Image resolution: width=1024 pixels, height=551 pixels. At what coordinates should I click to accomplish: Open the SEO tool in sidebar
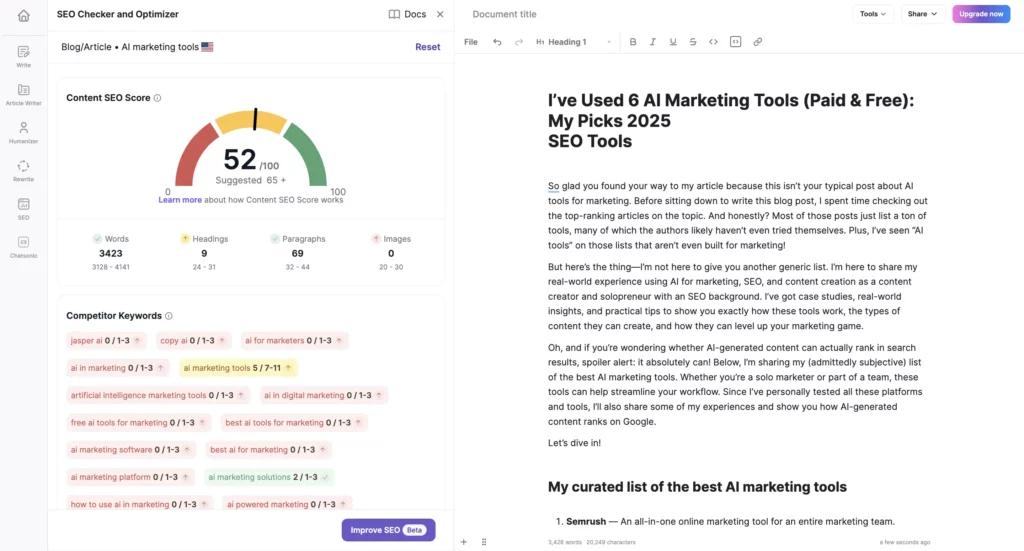pyautogui.click(x=24, y=209)
